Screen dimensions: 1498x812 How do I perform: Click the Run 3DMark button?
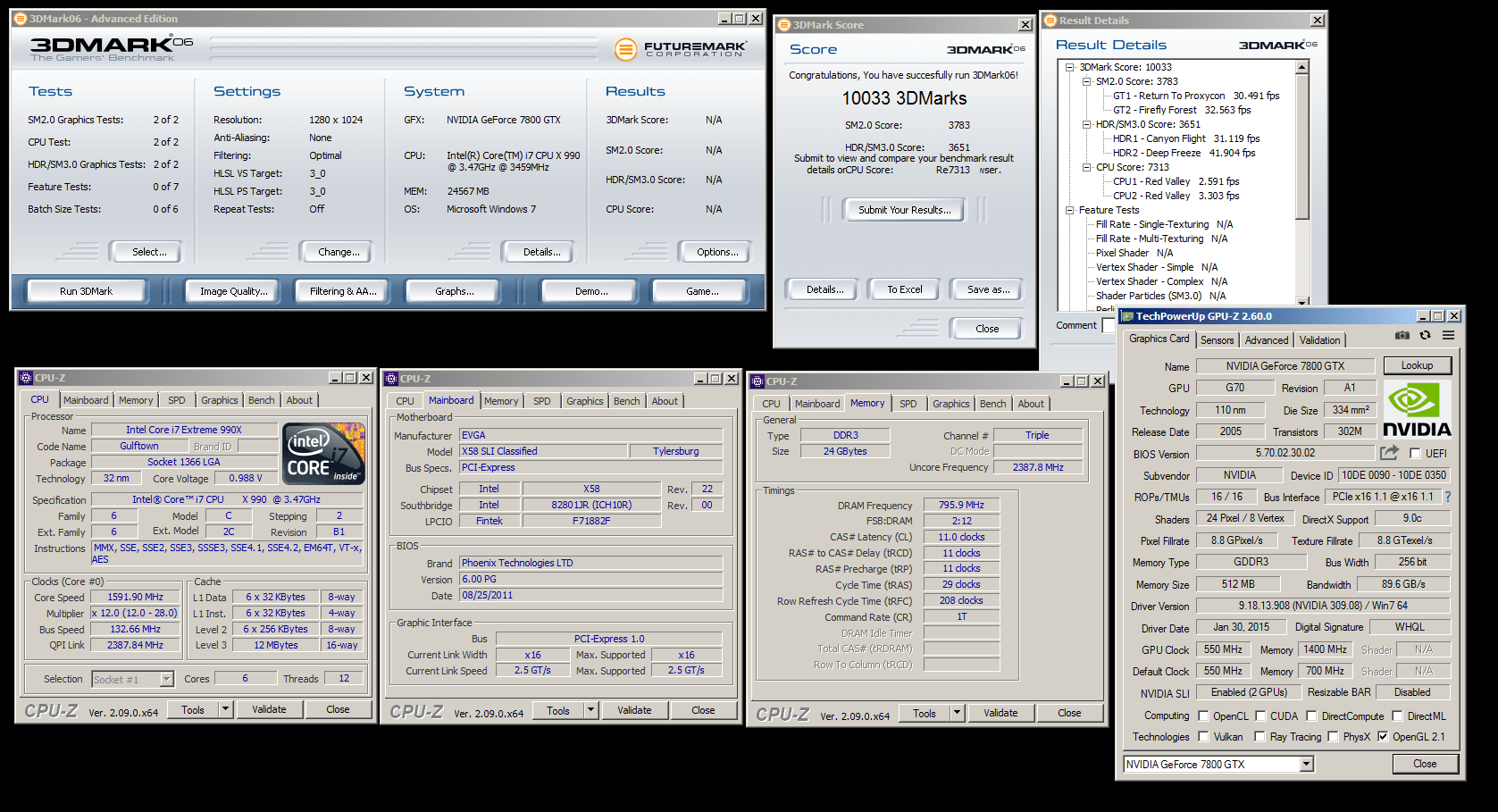click(x=86, y=291)
